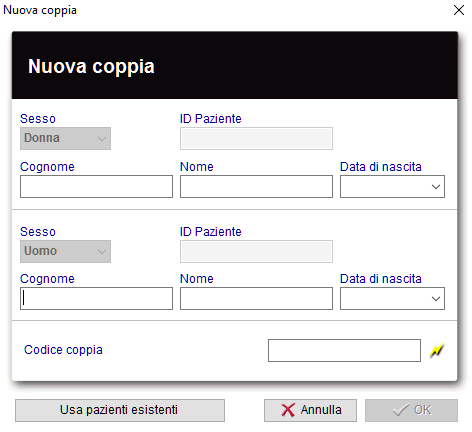Click the Codice coppia label
This screenshot has width=472, height=432.
tap(63, 350)
